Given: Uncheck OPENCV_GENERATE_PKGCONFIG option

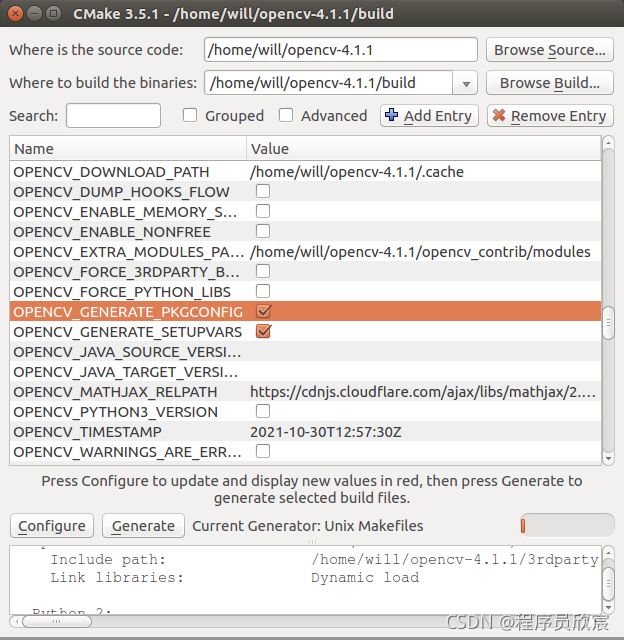Looking at the screenshot, I should 263,312.
